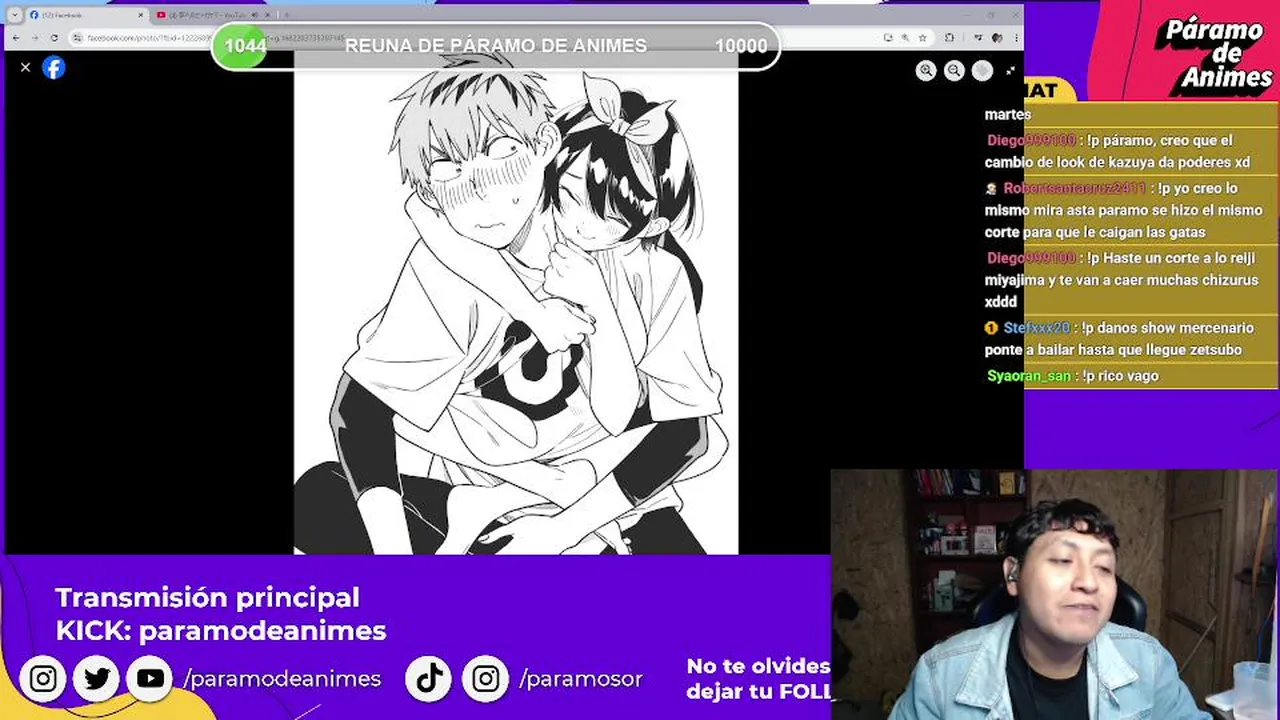Open the Chrome profile avatar

click(997, 38)
